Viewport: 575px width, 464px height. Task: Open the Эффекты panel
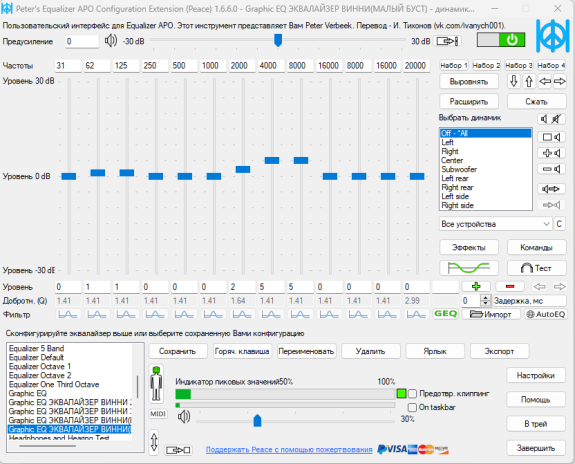[x=469, y=248]
